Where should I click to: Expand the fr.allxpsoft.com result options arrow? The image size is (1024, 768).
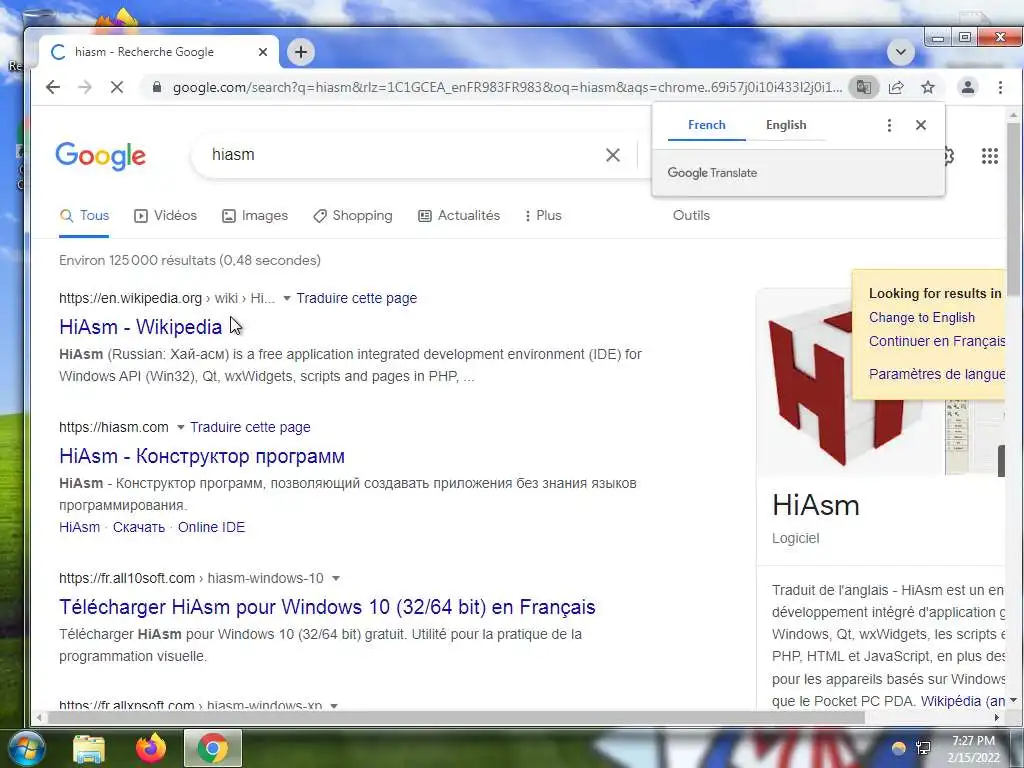[334, 705]
